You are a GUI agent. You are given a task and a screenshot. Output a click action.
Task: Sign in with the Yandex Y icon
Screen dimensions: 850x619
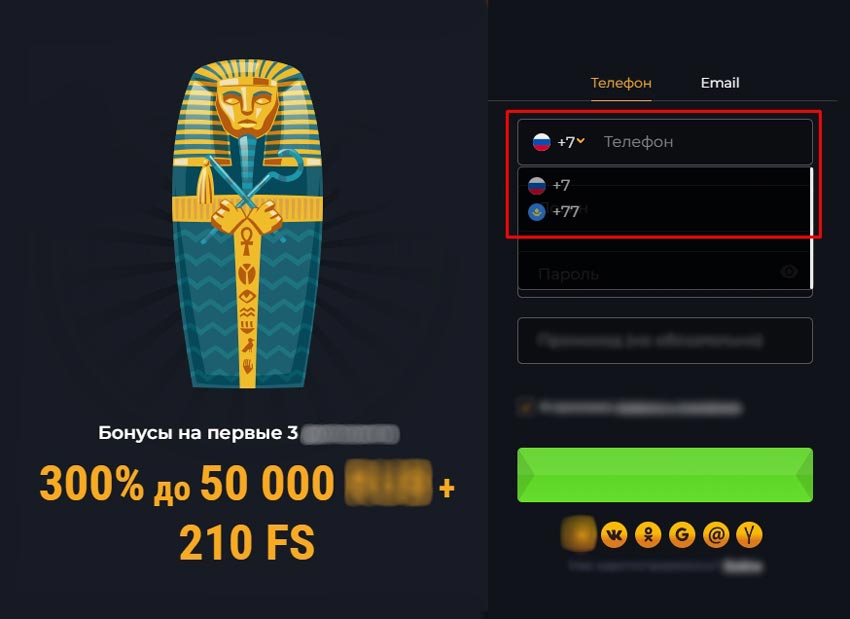750,536
